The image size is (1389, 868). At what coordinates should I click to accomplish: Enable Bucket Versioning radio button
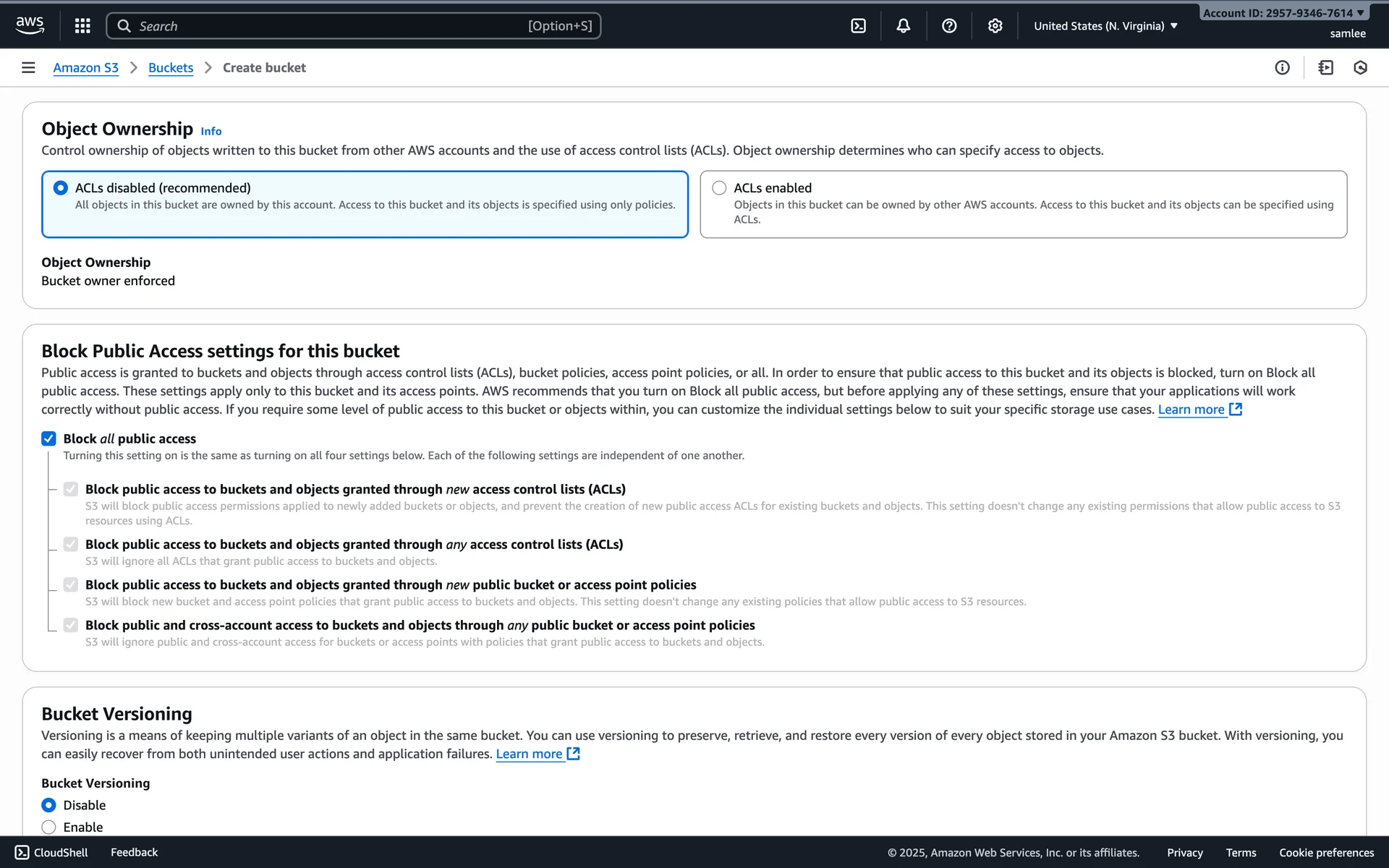48,827
